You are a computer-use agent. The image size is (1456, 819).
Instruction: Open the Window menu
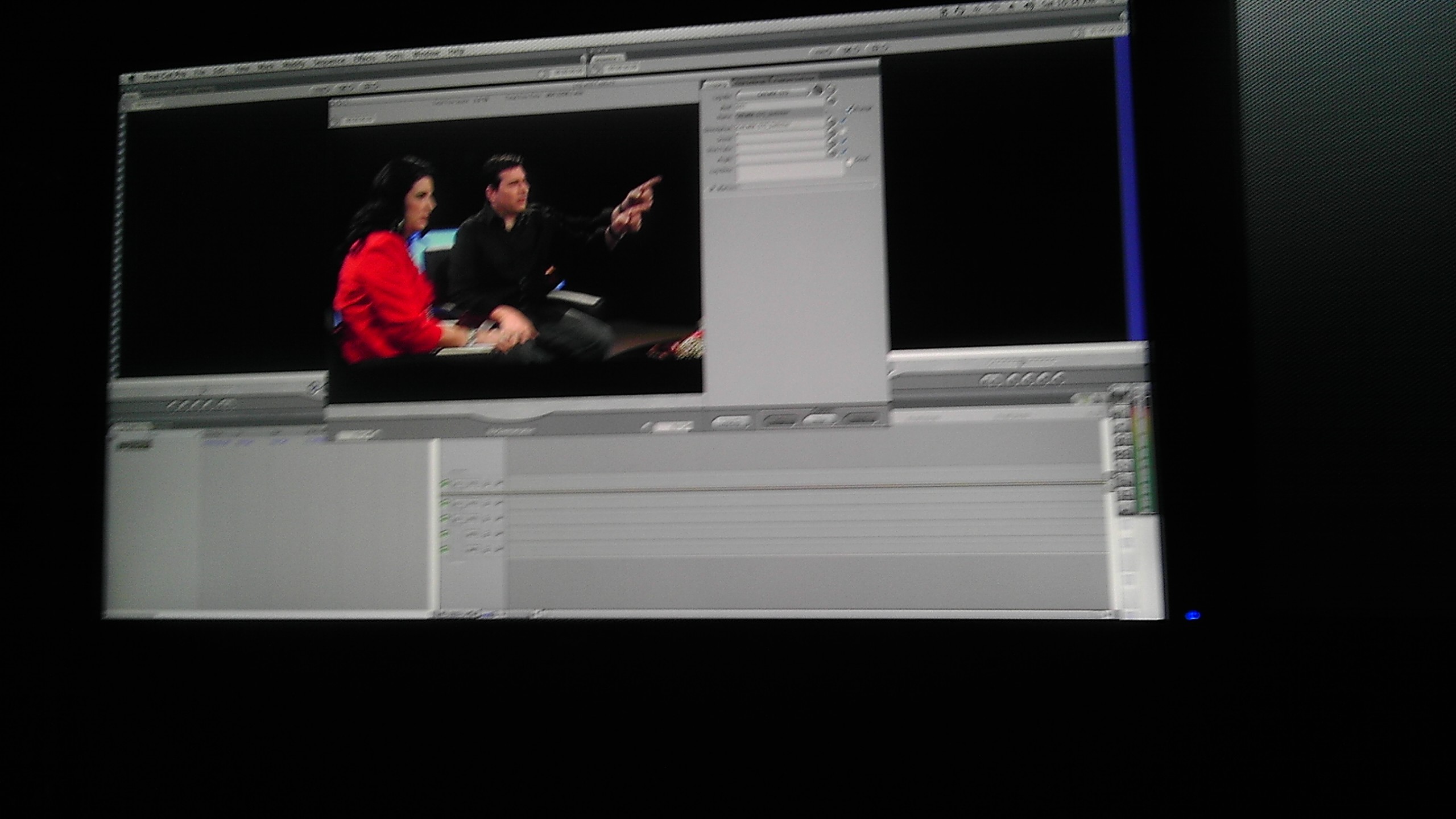point(426,54)
